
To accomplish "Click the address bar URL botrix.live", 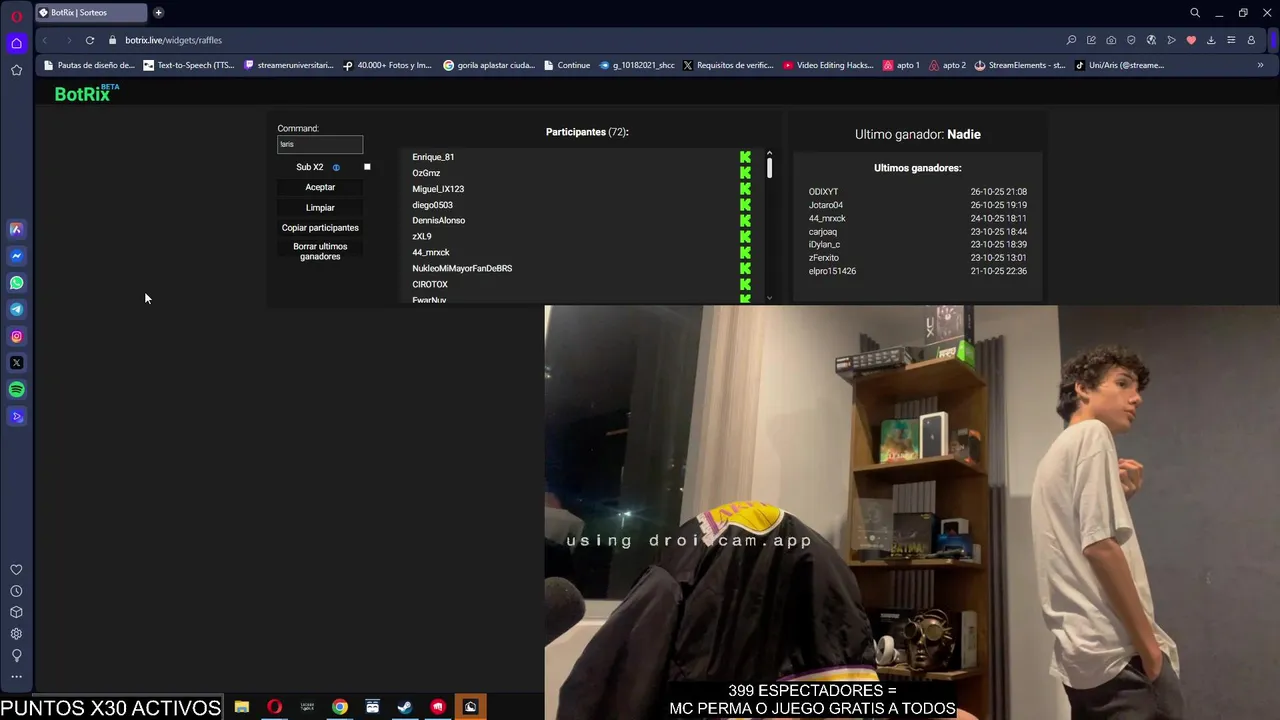I will point(173,40).
